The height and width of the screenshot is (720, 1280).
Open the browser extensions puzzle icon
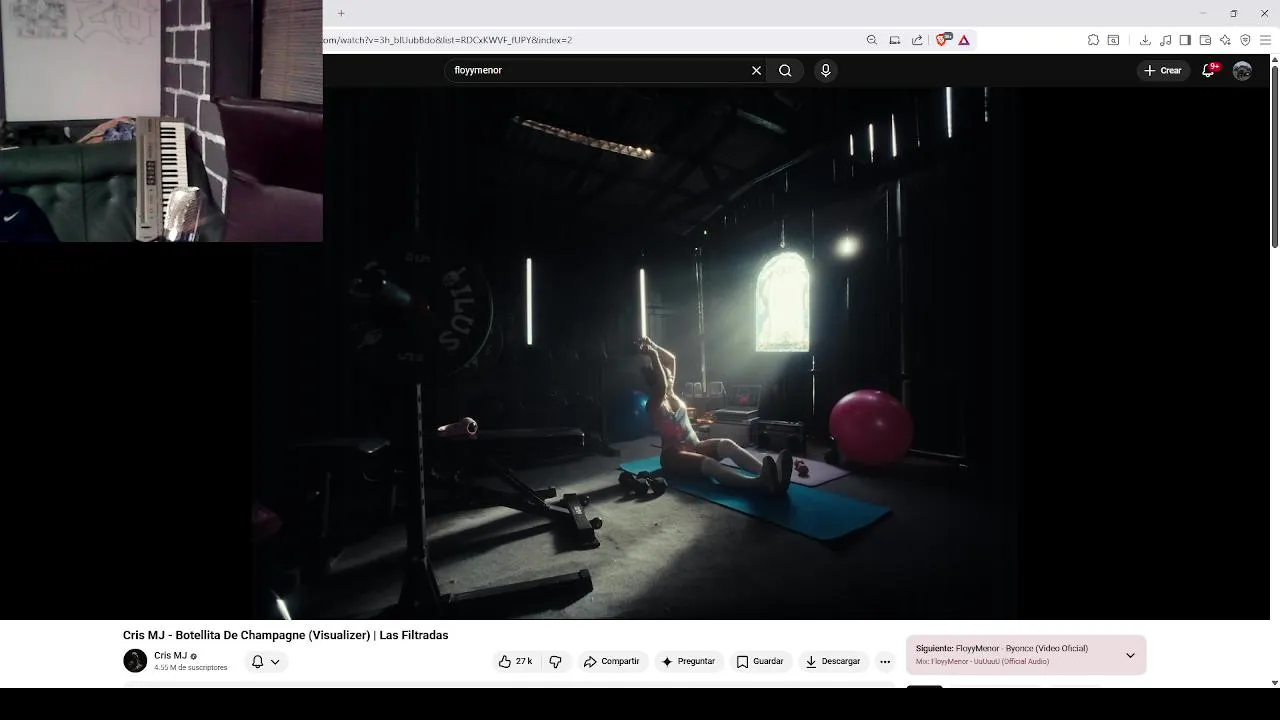1093,40
